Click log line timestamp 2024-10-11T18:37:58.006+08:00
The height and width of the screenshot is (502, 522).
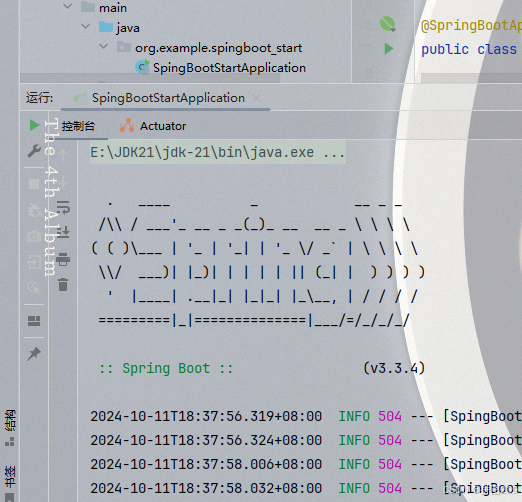point(206,464)
